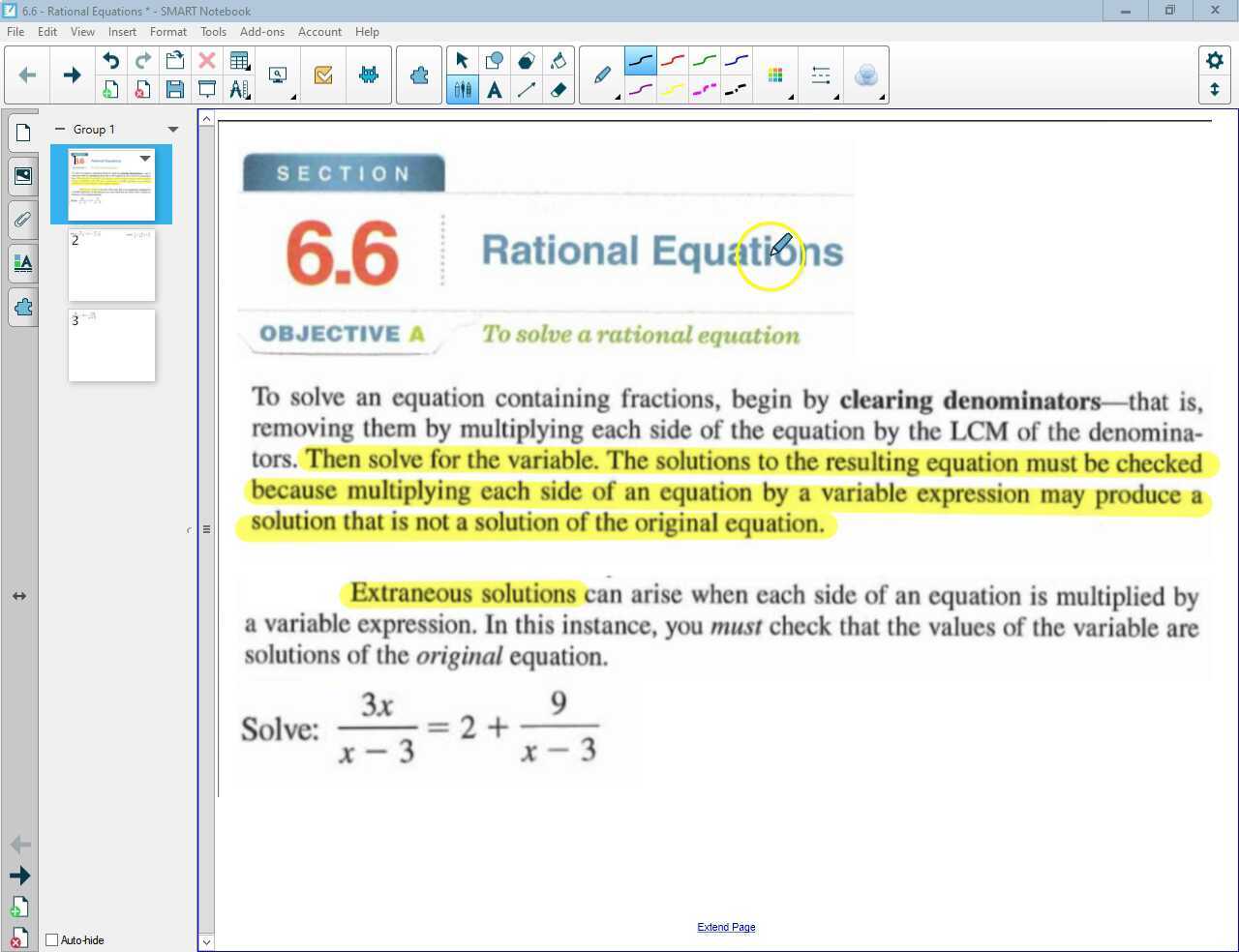Select page 2 thumbnail in the sorter
The width and height of the screenshot is (1239, 952).
point(111,265)
